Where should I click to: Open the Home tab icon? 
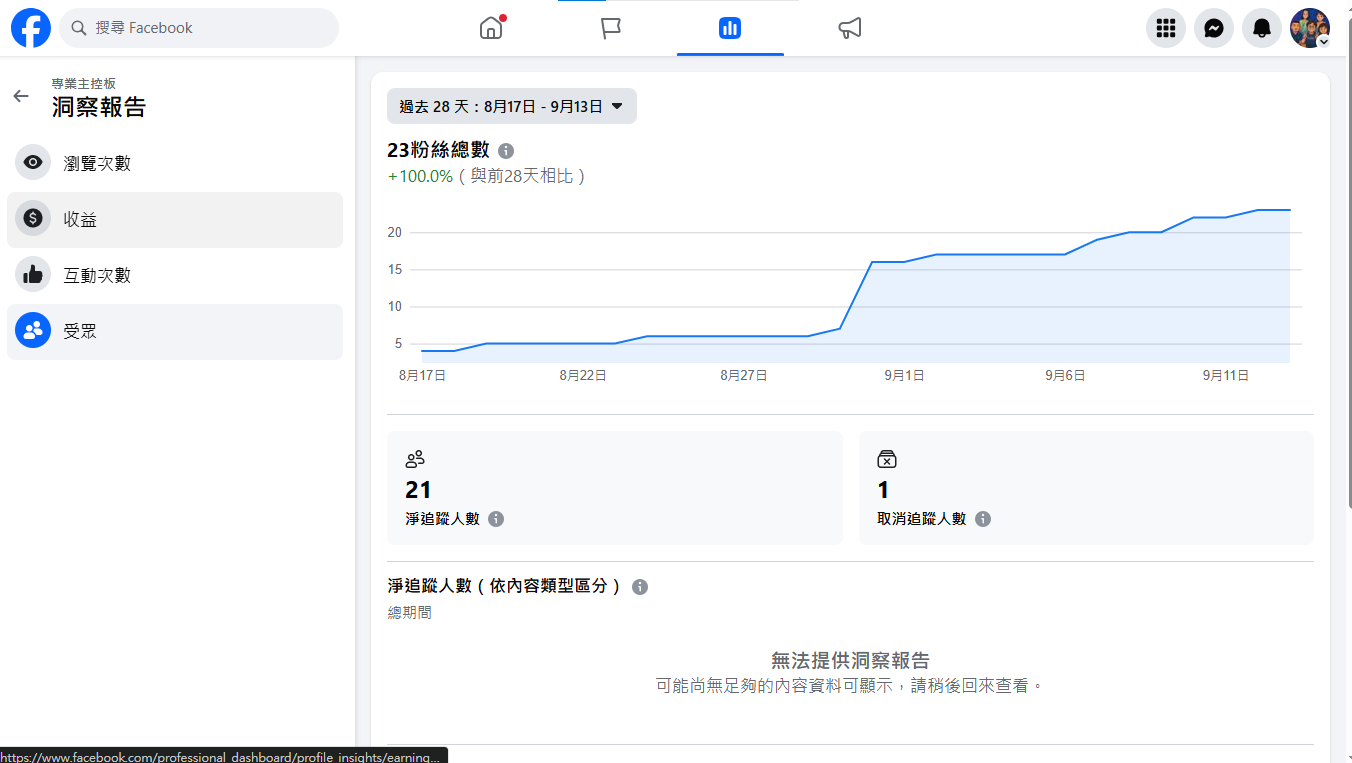click(491, 28)
